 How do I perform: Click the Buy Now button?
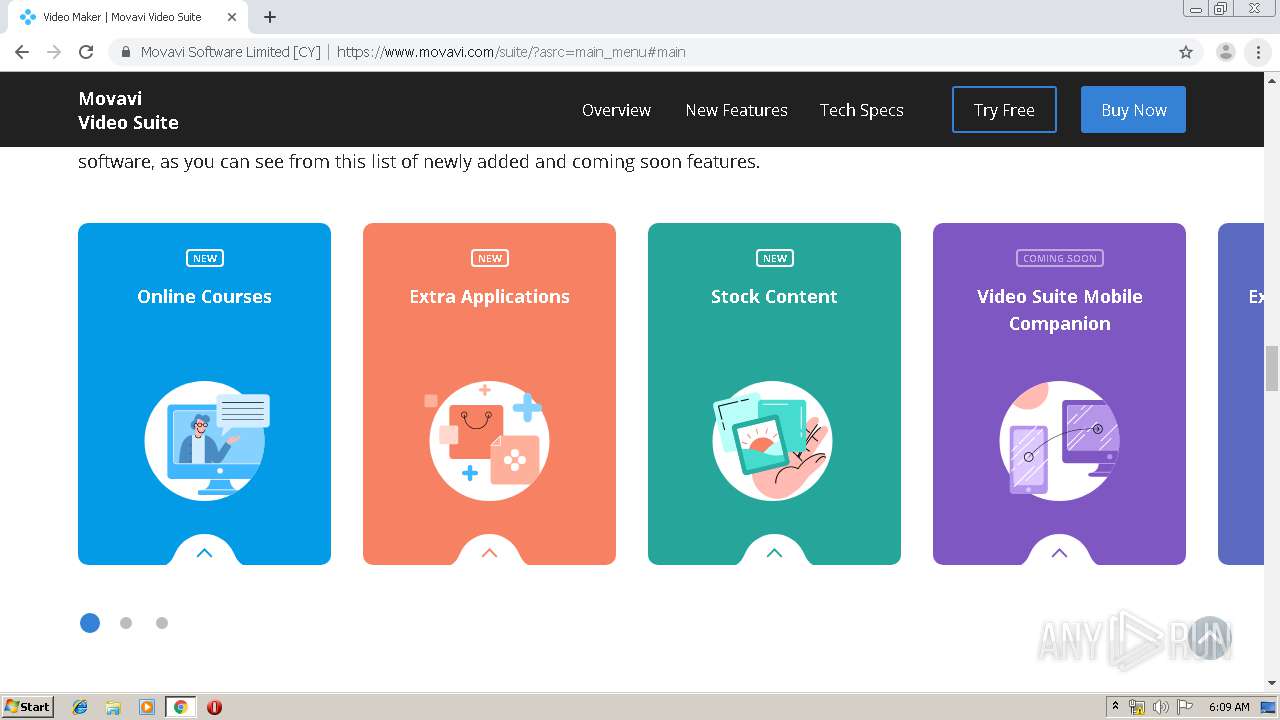click(1133, 110)
